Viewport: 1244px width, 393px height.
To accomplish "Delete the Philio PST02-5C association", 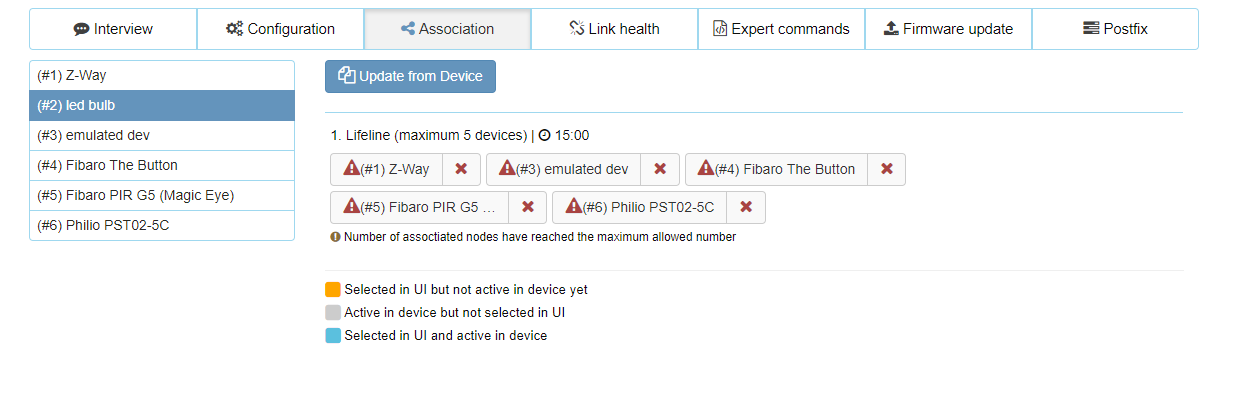I will pyautogui.click(x=746, y=207).
